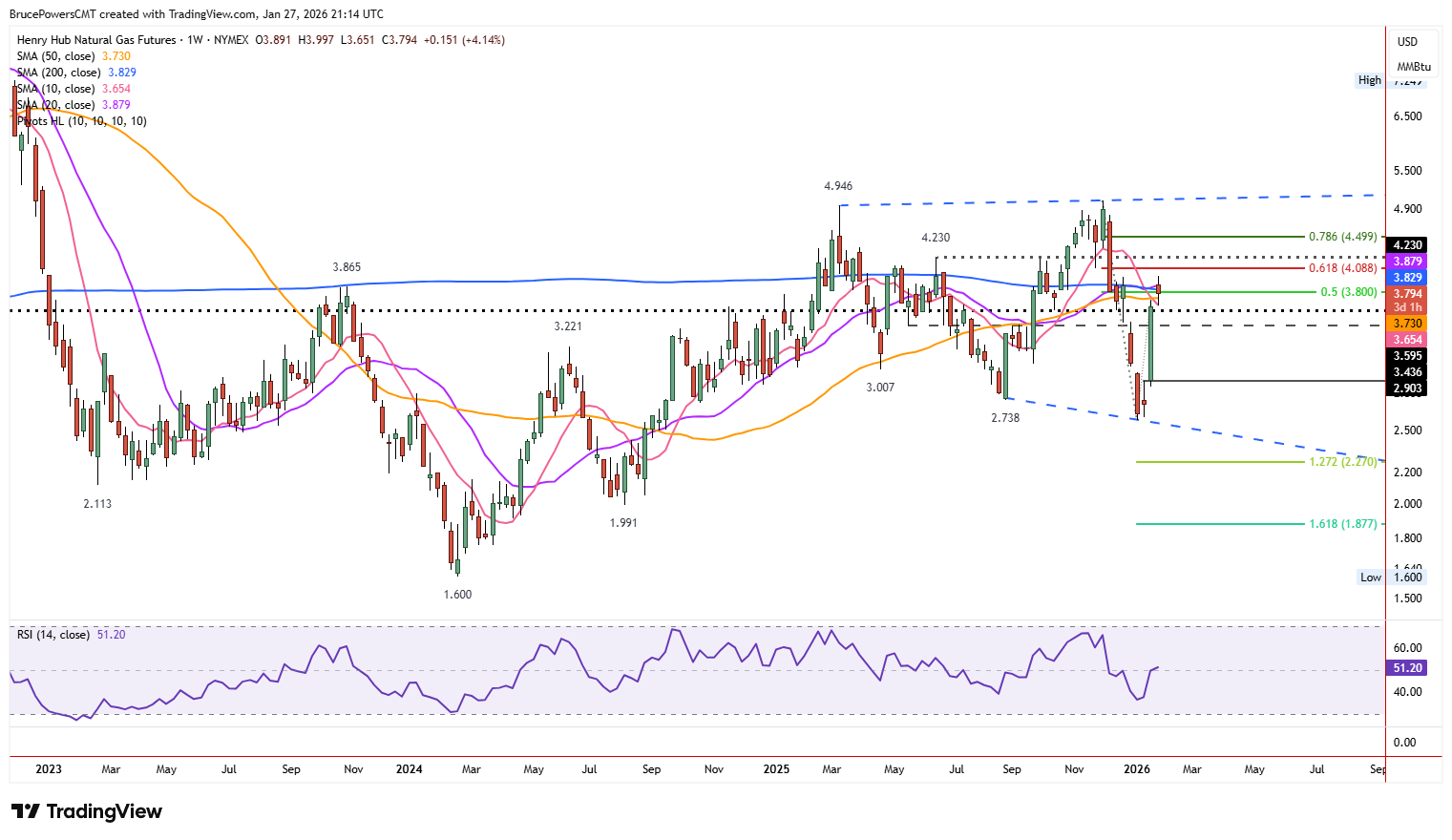Click the SMA (50, close) legend row
Screen dimensions: 1452x840
coord(74,56)
